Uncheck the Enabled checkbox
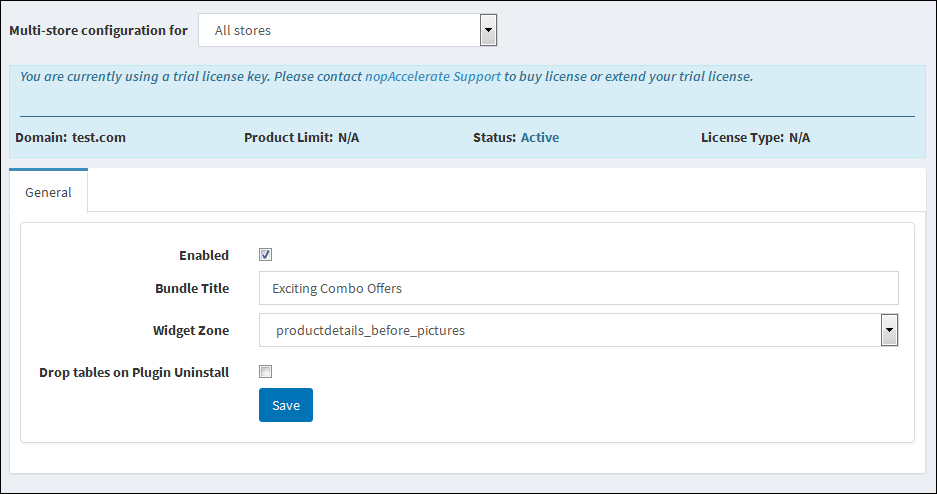937x494 pixels. (x=265, y=254)
